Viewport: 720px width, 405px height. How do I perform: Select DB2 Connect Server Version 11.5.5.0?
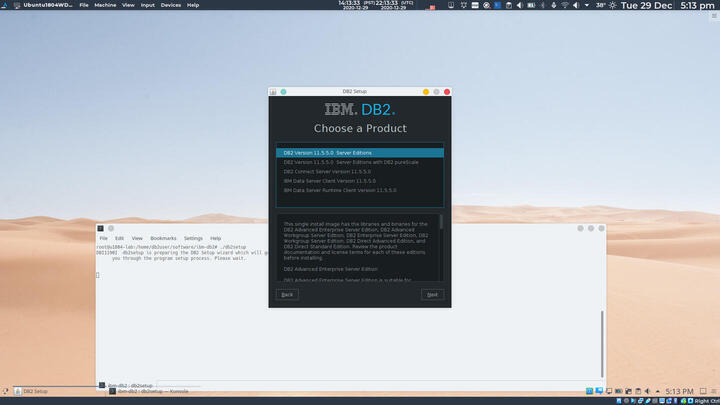(360, 171)
